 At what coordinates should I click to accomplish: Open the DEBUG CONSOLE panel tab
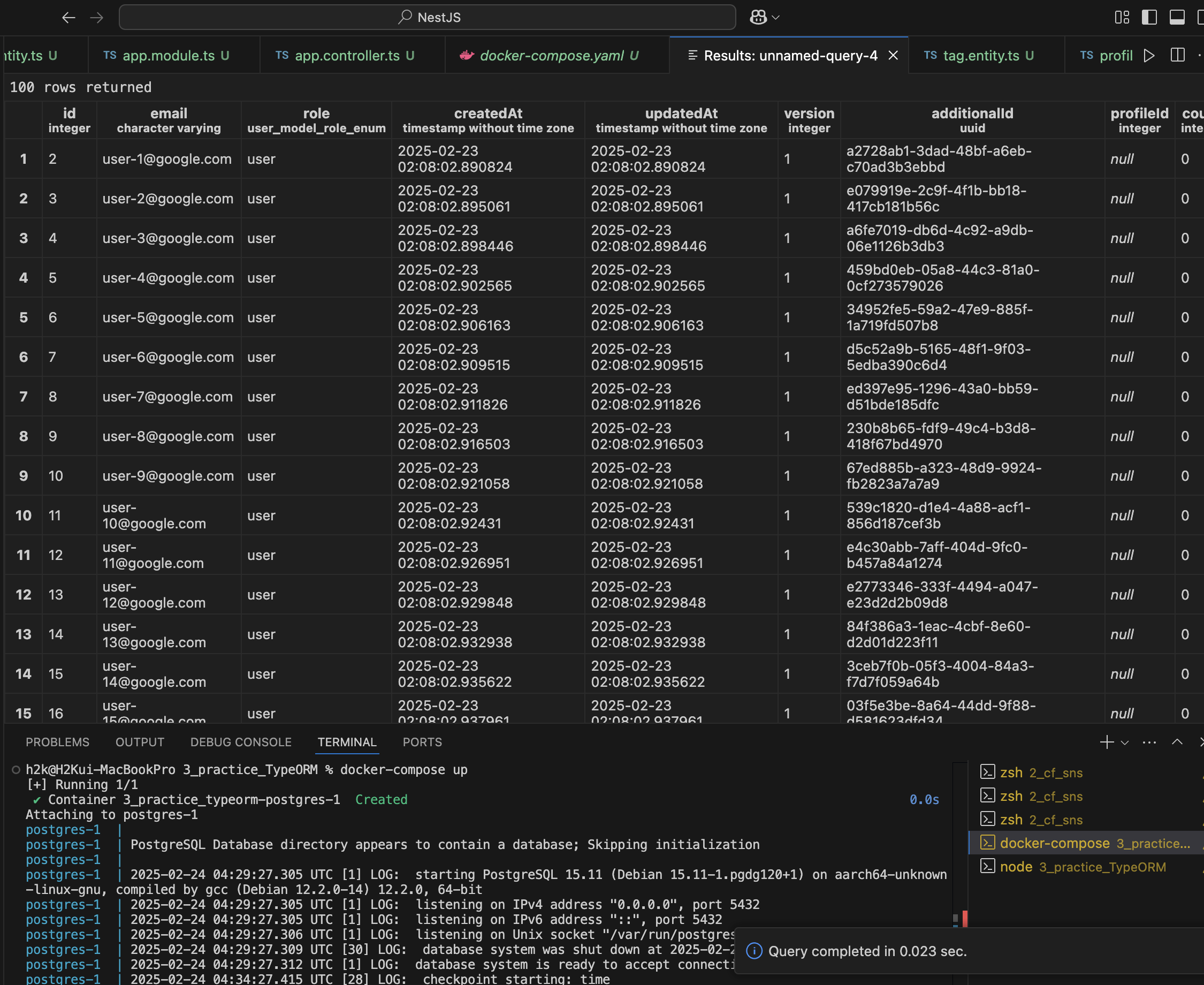tap(240, 742)
